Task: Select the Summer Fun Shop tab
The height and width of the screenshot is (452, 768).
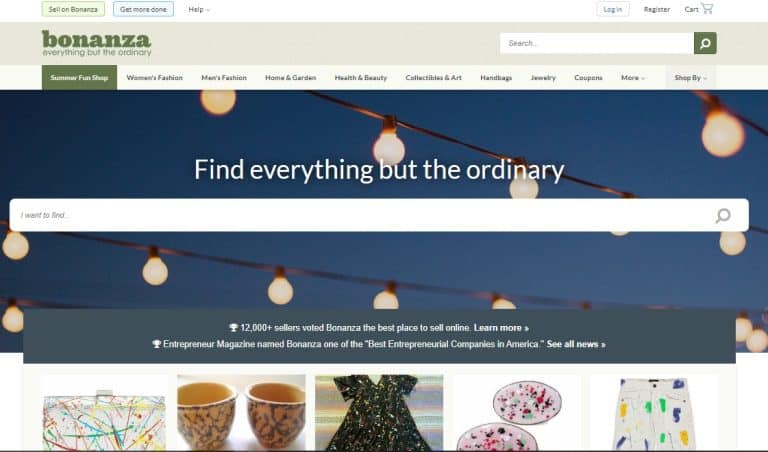Action: [x=79, y=77]
